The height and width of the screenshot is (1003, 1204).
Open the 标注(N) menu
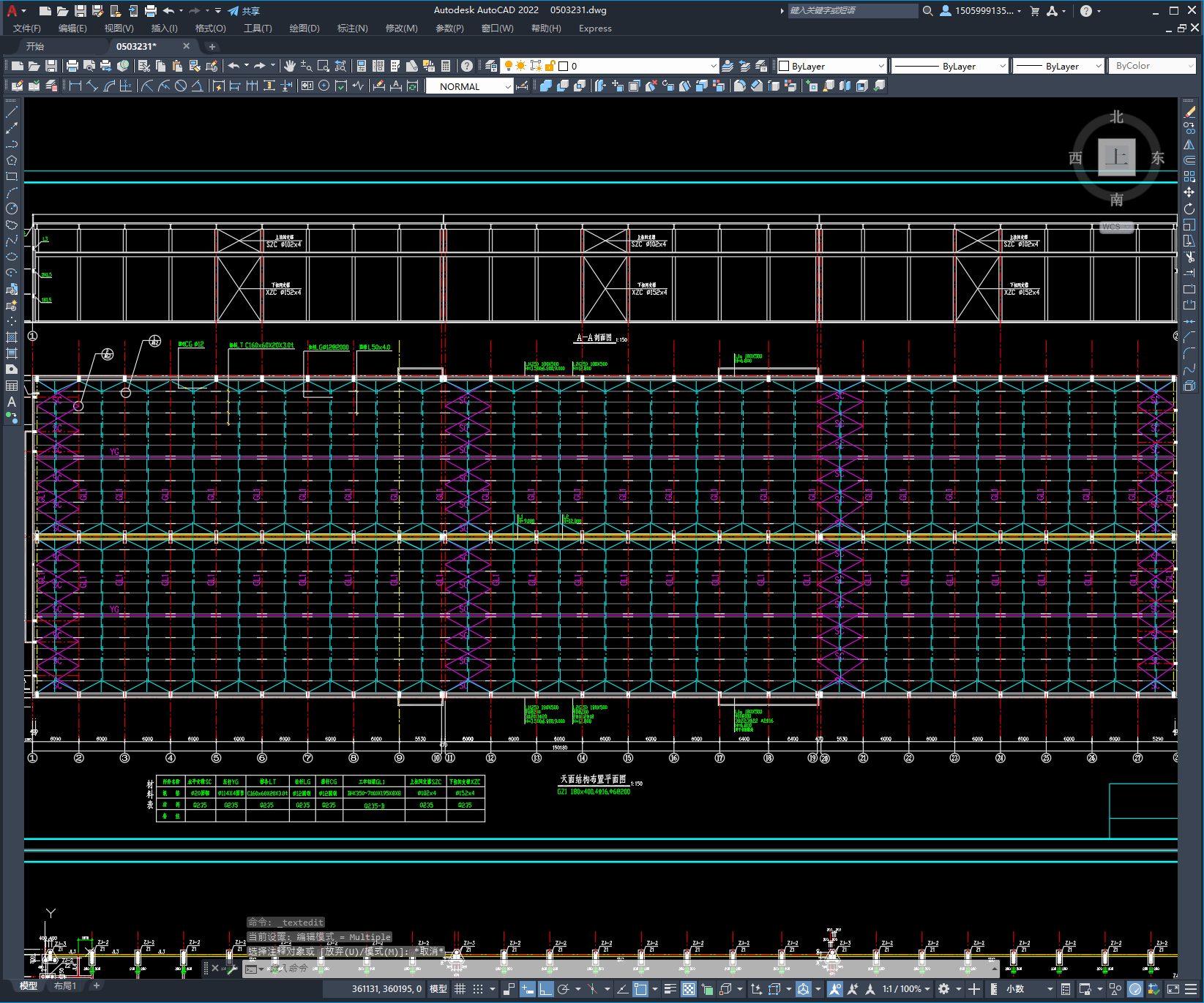(352, 29)
